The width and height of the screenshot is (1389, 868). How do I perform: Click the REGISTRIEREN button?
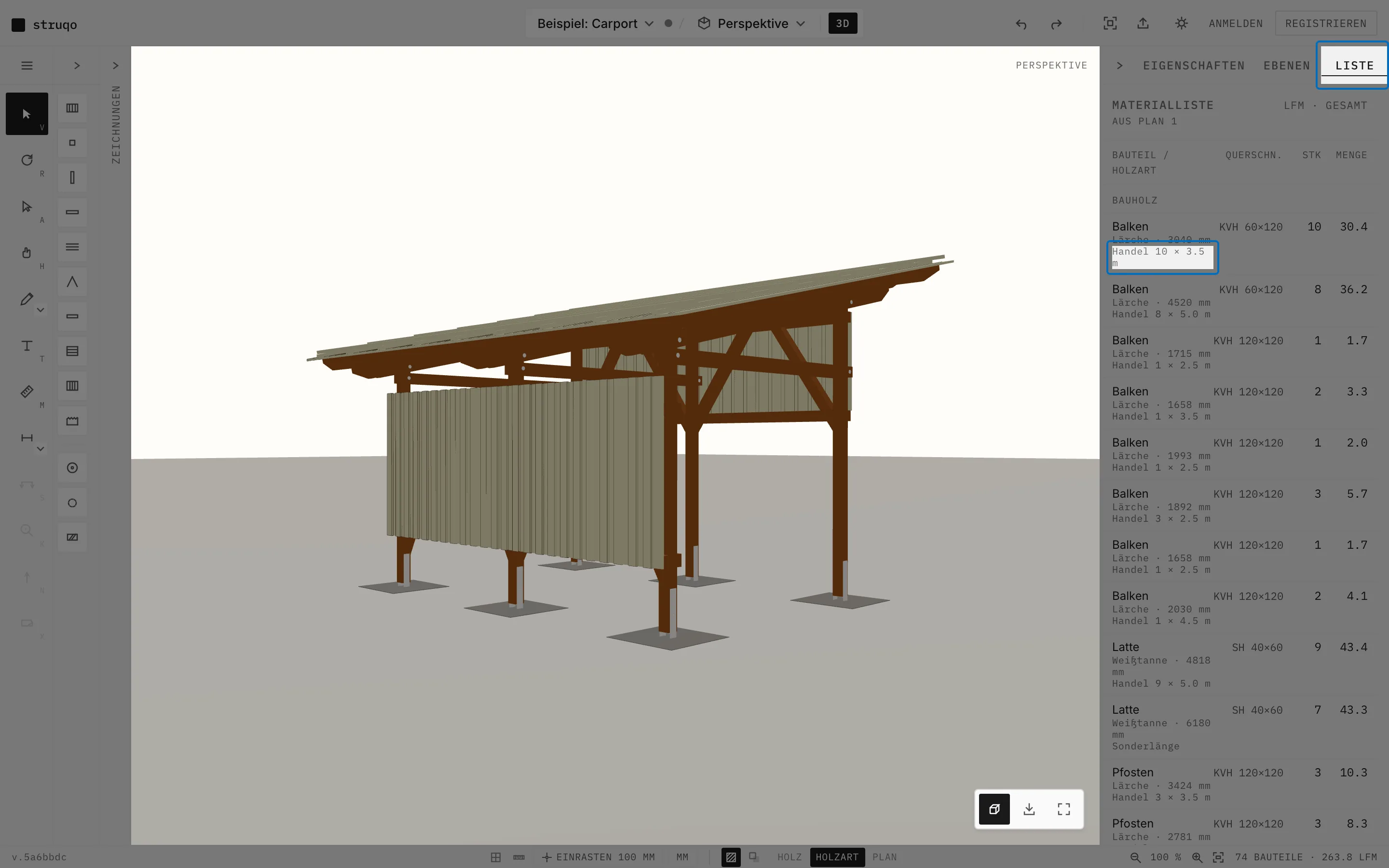pyautogui.click(x=1326, y=24)
